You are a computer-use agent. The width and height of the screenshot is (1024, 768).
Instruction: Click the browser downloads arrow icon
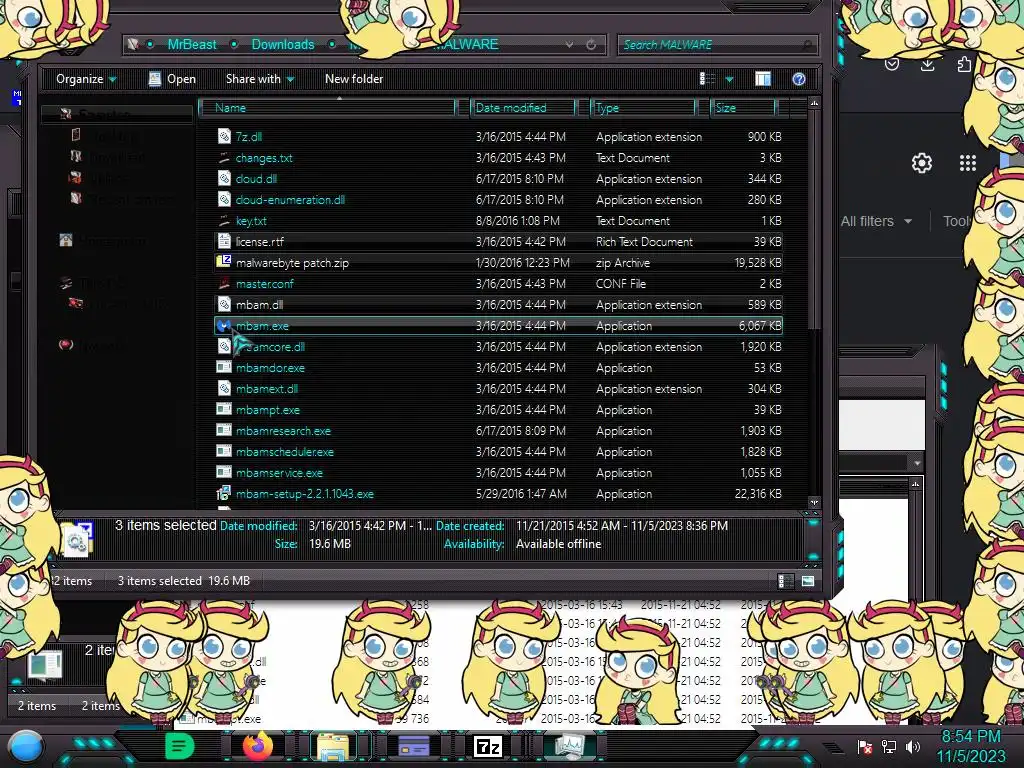coord(927,65)
